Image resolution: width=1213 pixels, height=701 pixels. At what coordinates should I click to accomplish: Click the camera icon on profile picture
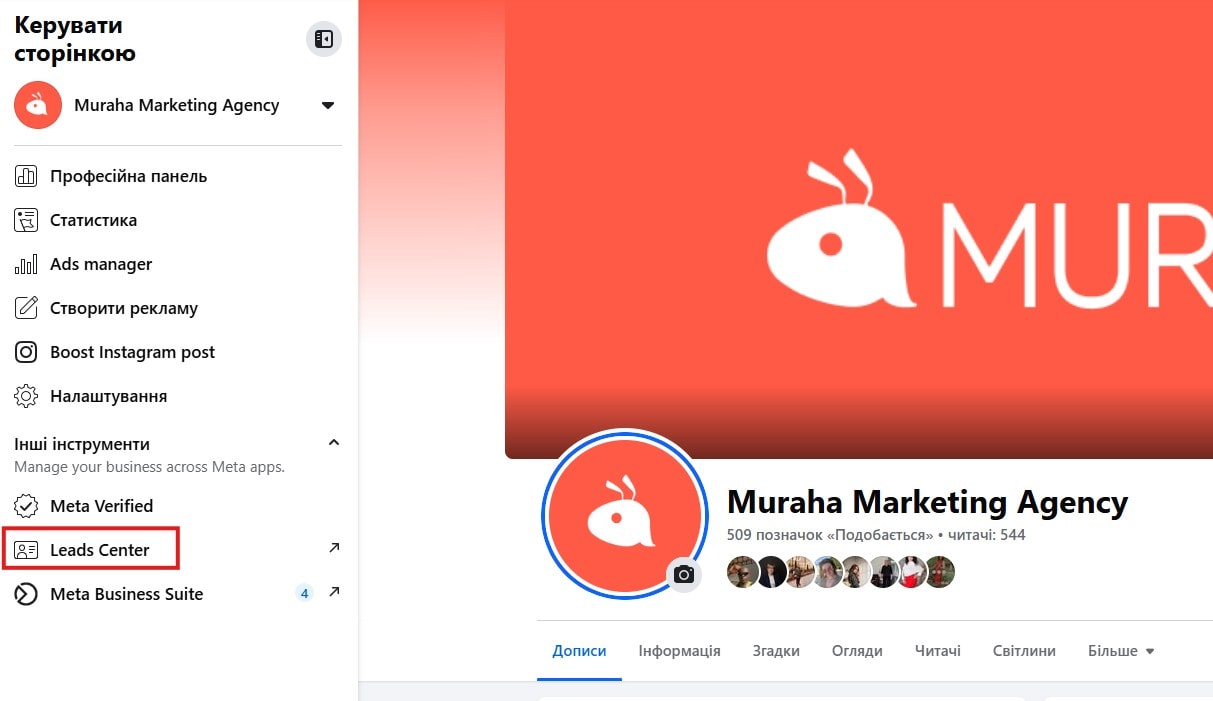684,574
